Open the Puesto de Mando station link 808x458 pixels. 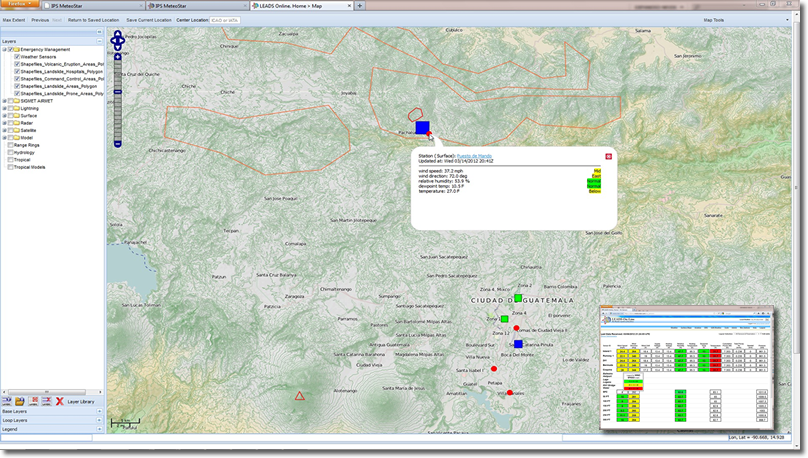[x=474, y=156]
